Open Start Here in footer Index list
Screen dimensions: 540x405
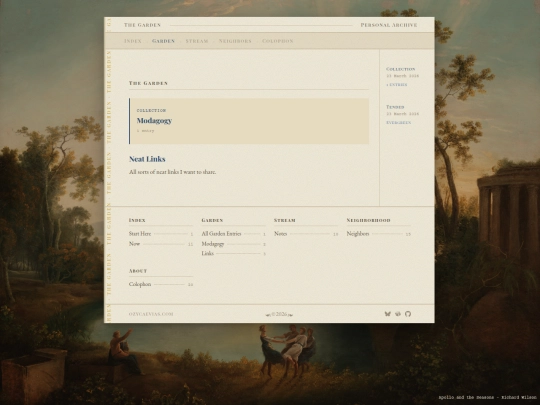161,234
